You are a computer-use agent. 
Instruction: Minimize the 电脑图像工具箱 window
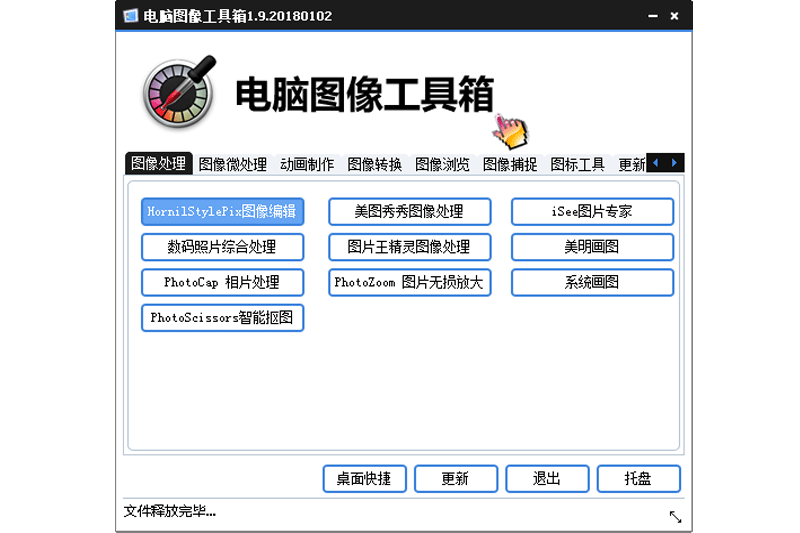(x=653, y=16)
